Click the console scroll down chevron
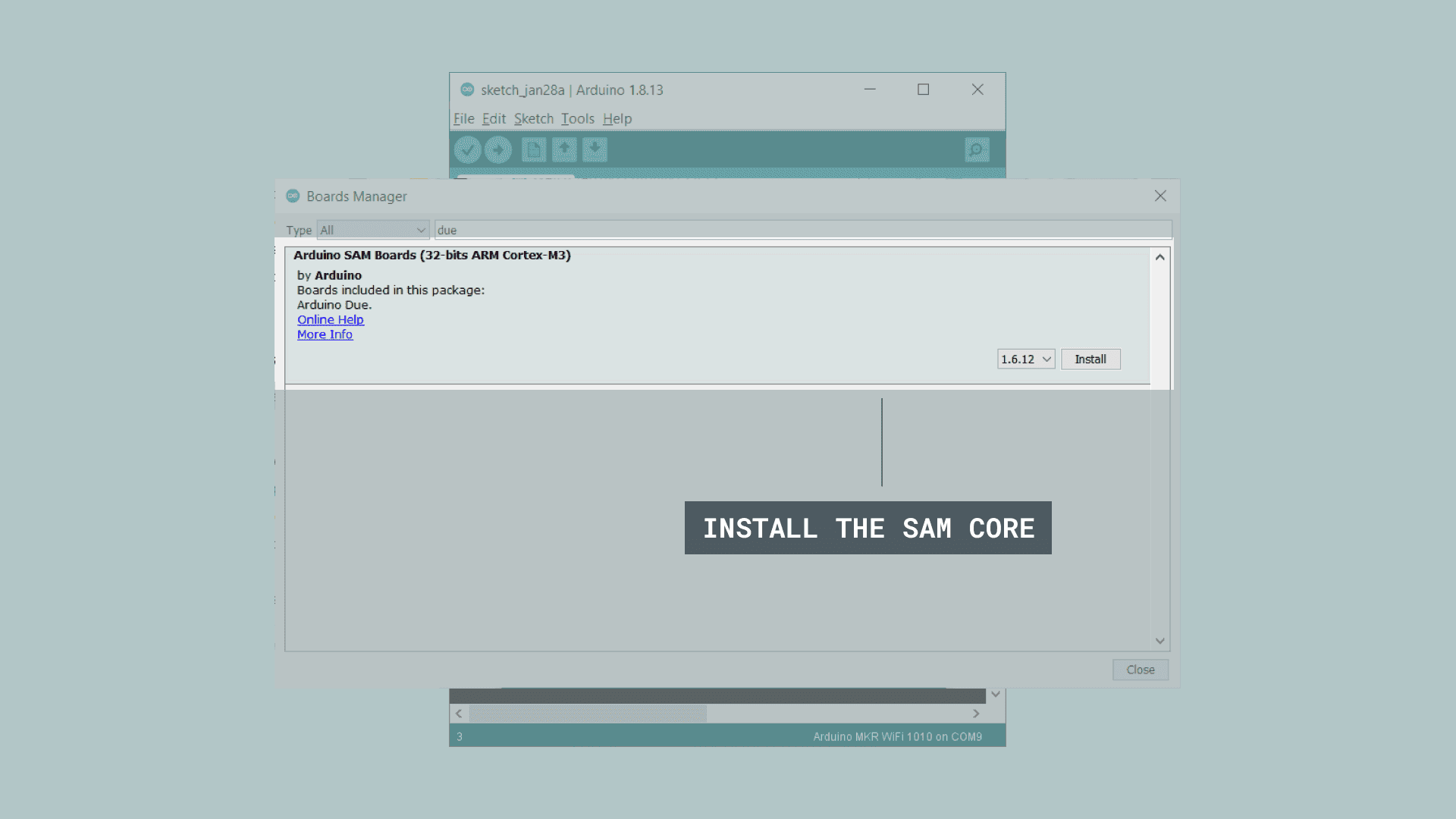 [x=996, y=695]
